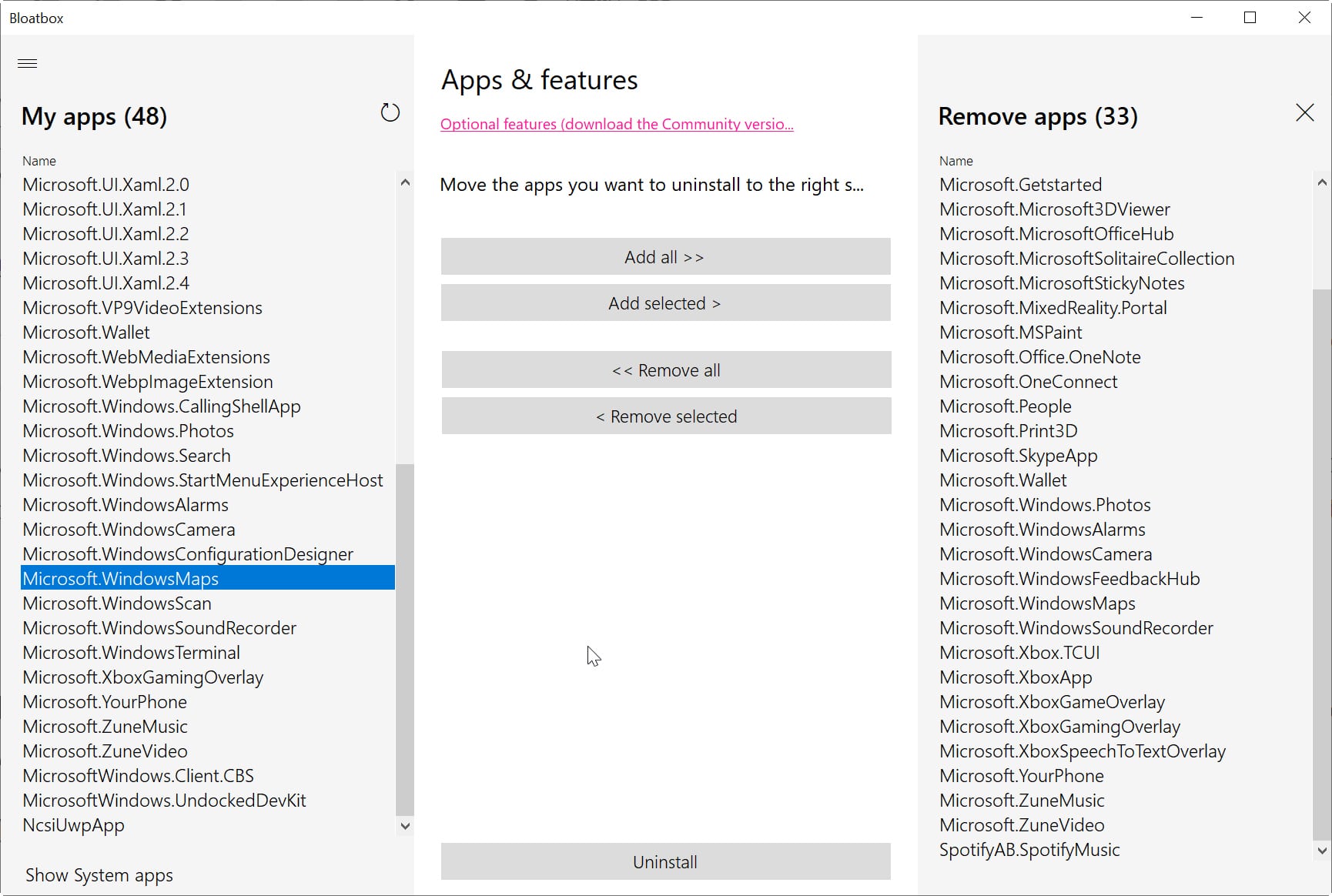Click My apps list scroll down arrow

405,826
